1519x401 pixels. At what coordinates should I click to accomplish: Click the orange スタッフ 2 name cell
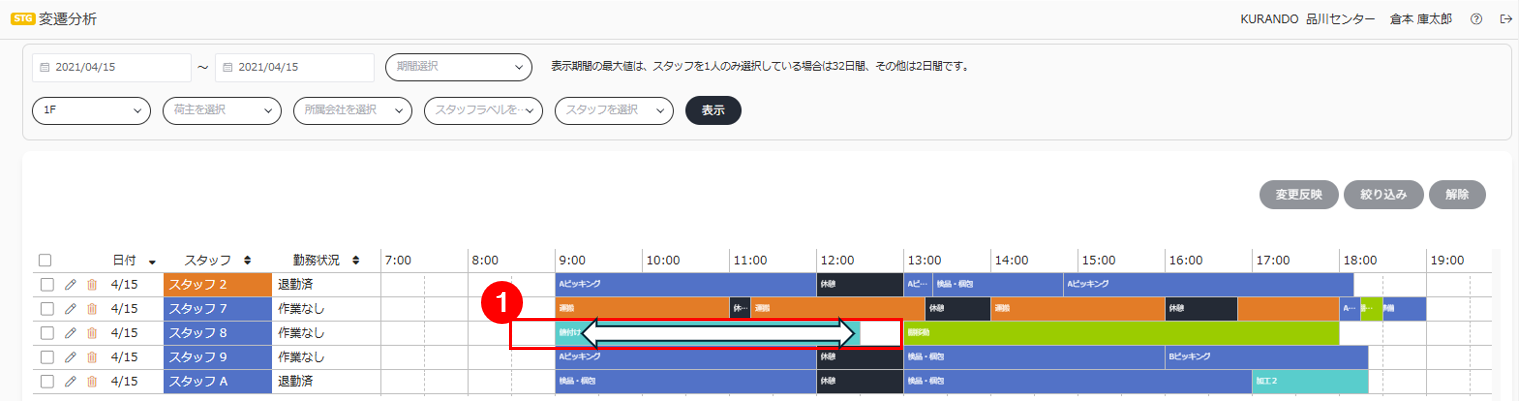[x=217, y=284]
